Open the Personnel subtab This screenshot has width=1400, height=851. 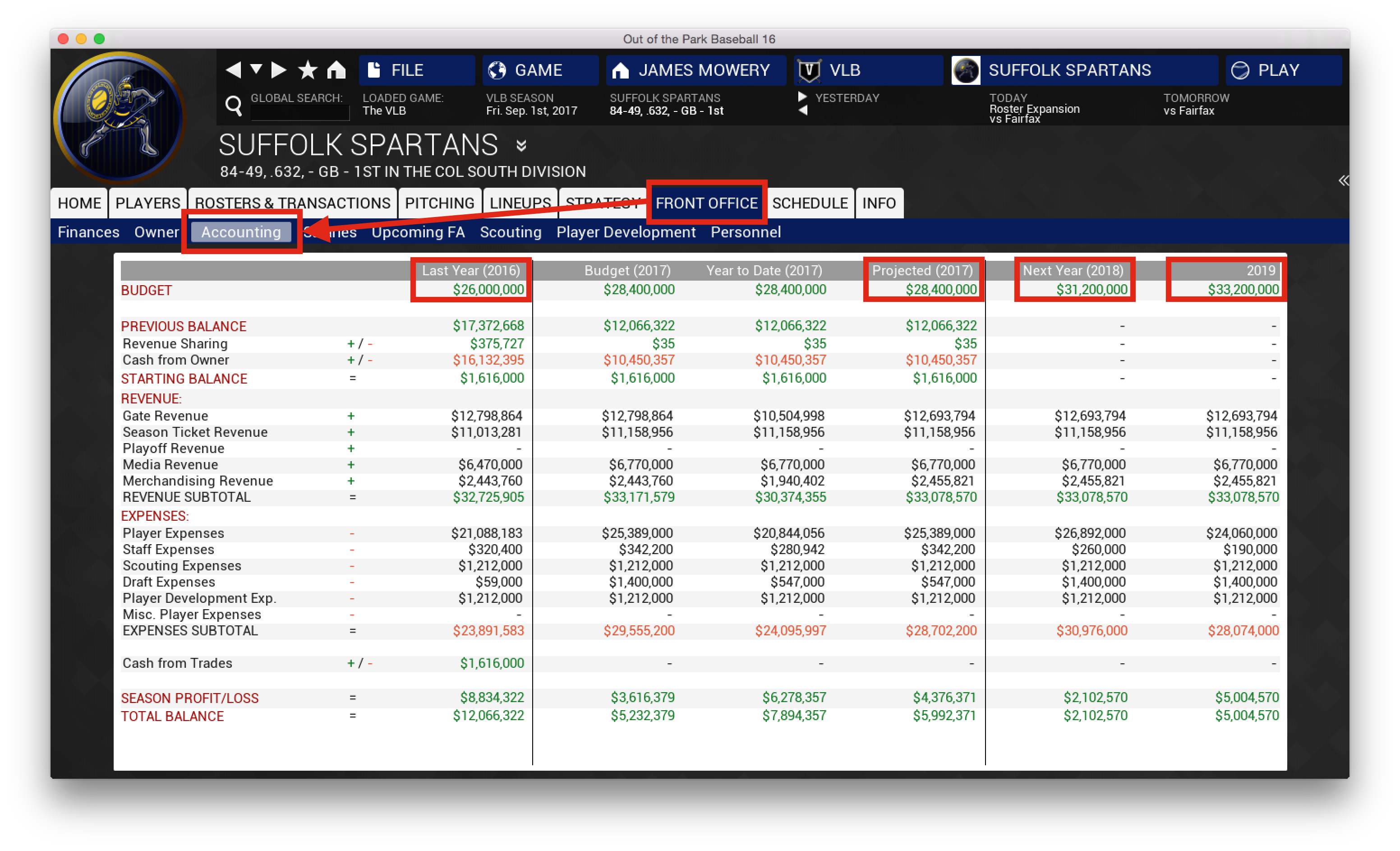[746, 232]
